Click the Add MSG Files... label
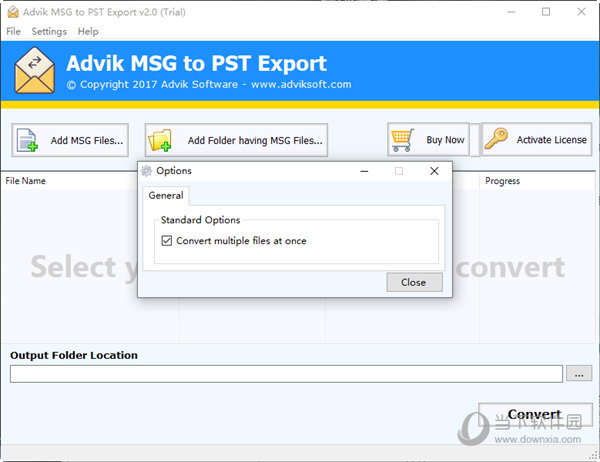 point(87,140)
